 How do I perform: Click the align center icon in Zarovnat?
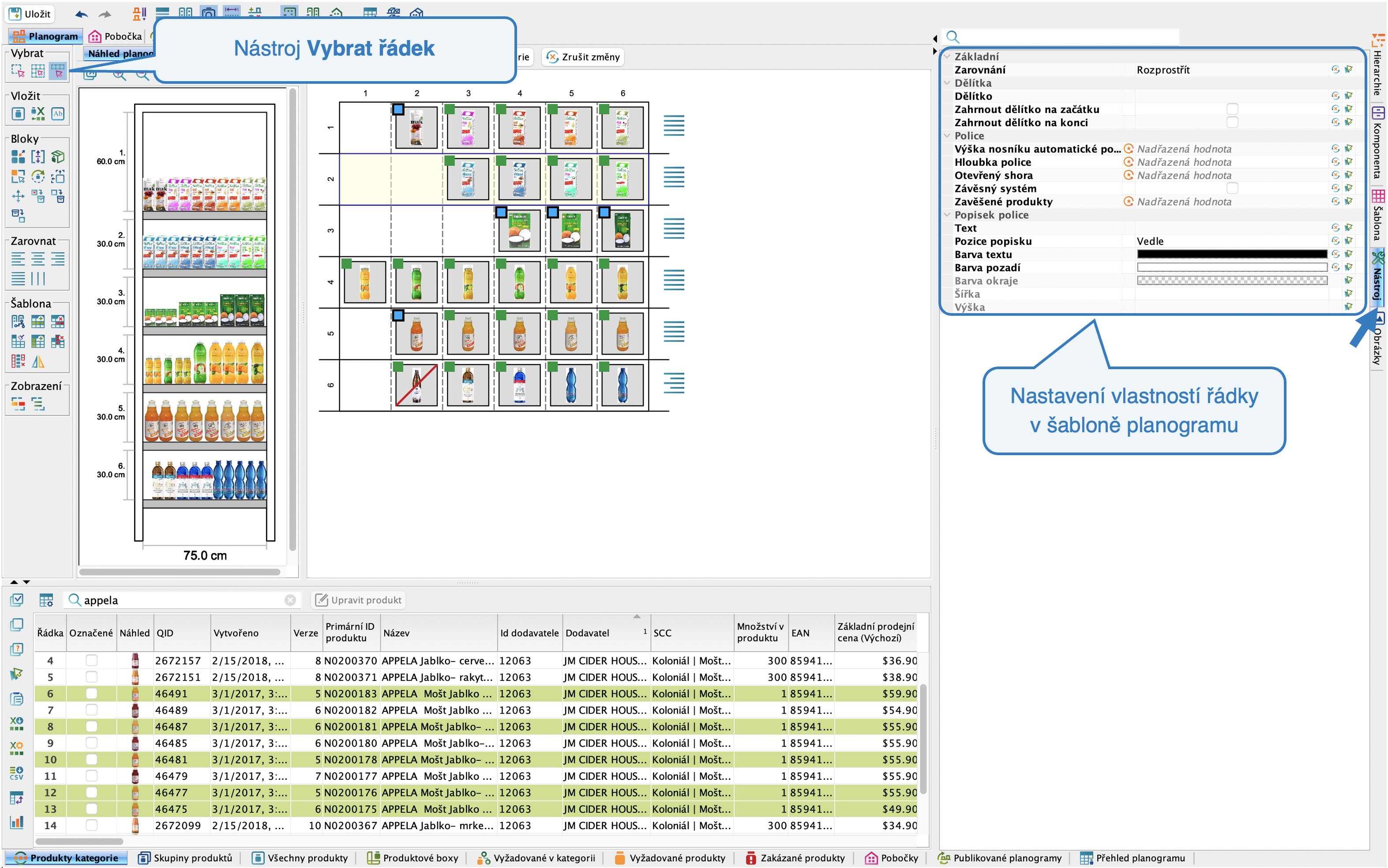pyautogui.click(x=38, y=259)
